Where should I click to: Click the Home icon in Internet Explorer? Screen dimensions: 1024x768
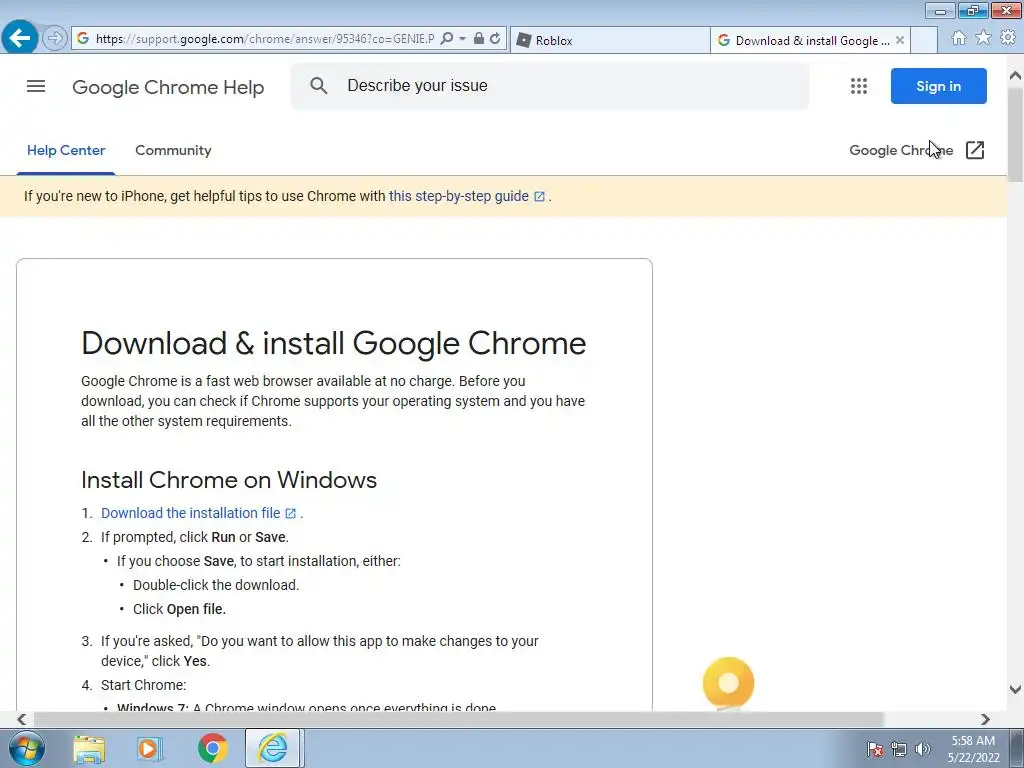point(959,38)
